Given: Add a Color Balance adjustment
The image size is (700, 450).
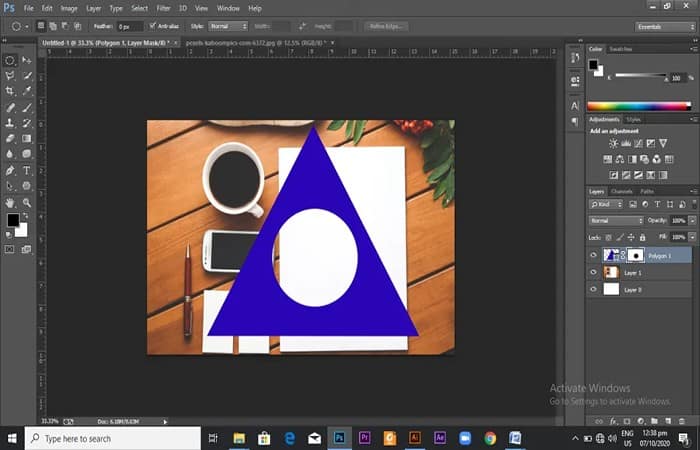Looking at the screenshot, I should pyautogui.click(x=620, y=159).
